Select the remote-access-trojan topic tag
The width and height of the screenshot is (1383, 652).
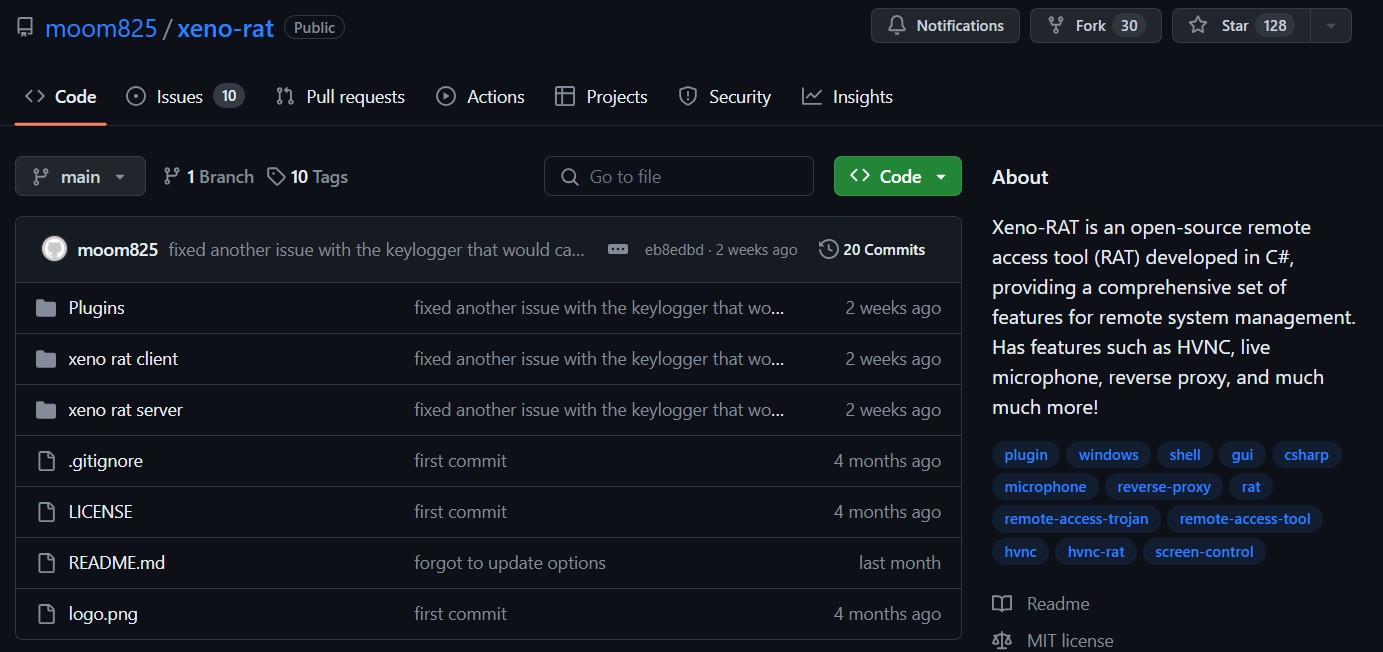click(1076, 519)
